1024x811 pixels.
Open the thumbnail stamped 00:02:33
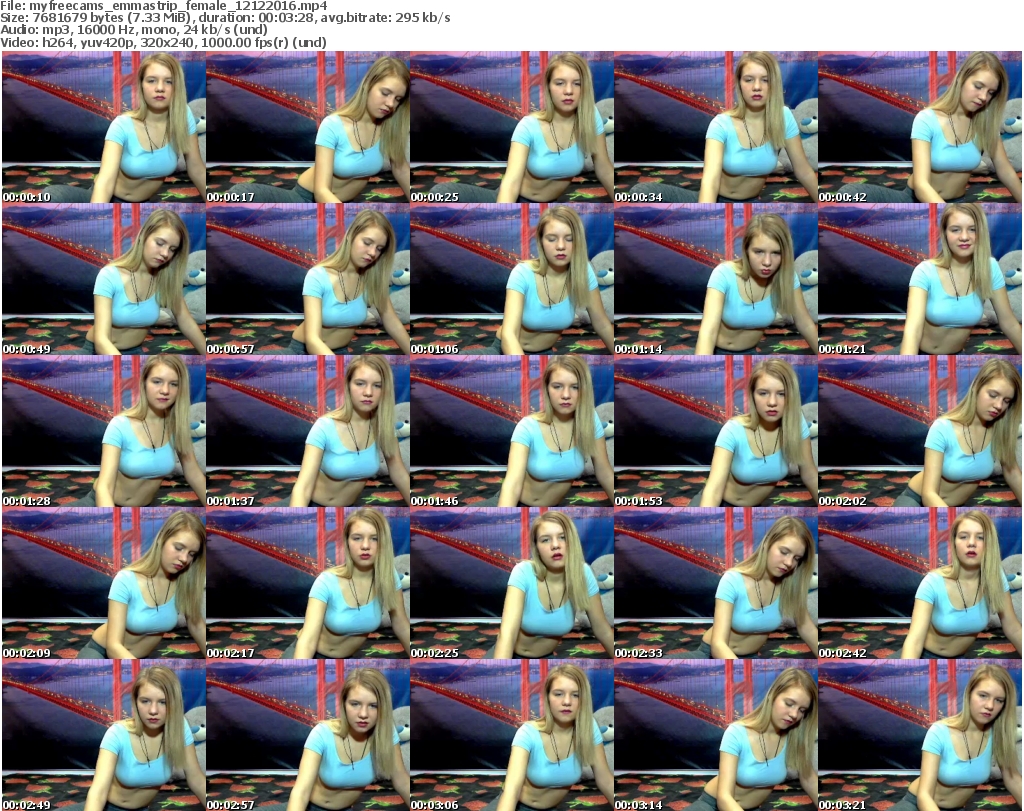(716, 584)
